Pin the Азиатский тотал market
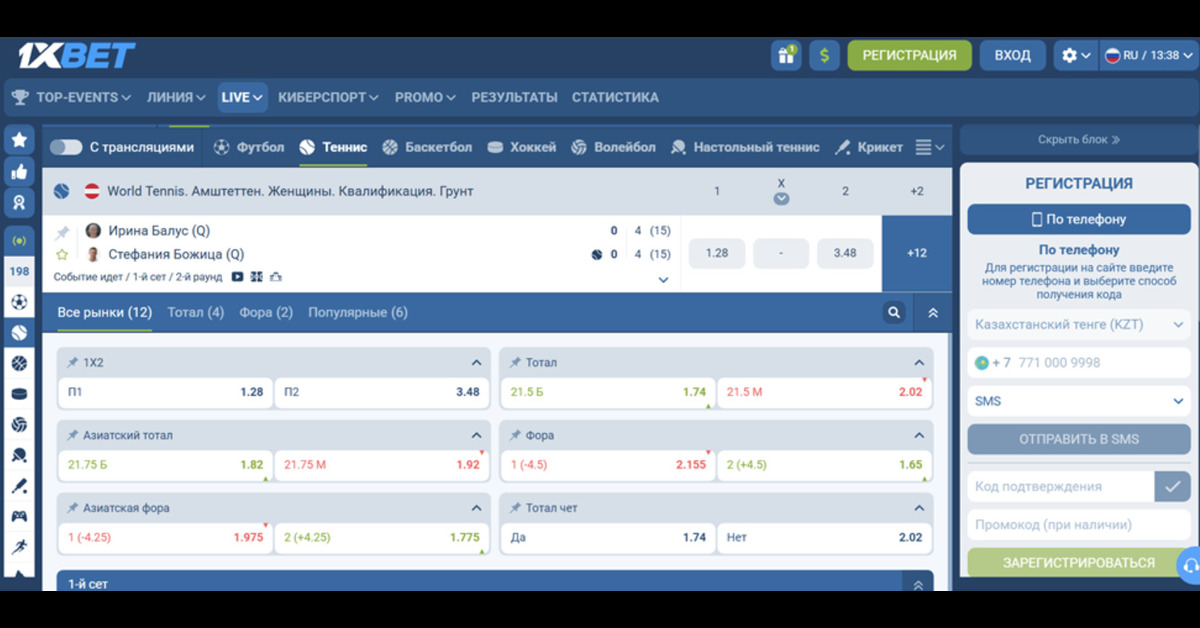Viewport: 1200px width, 628px height. (x=72, y=436)
